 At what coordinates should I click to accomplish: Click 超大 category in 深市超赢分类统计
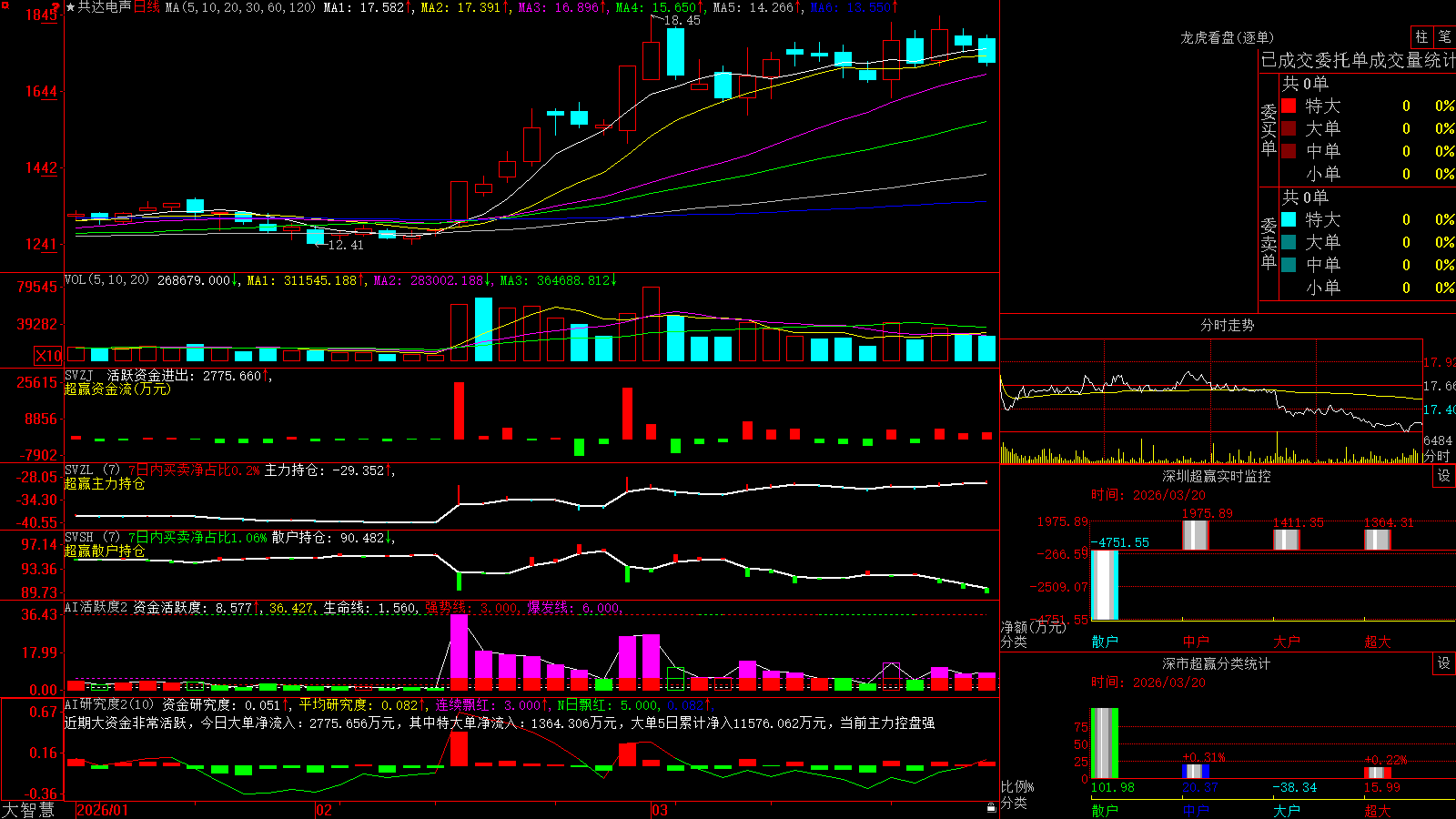tap(1378, 810)
